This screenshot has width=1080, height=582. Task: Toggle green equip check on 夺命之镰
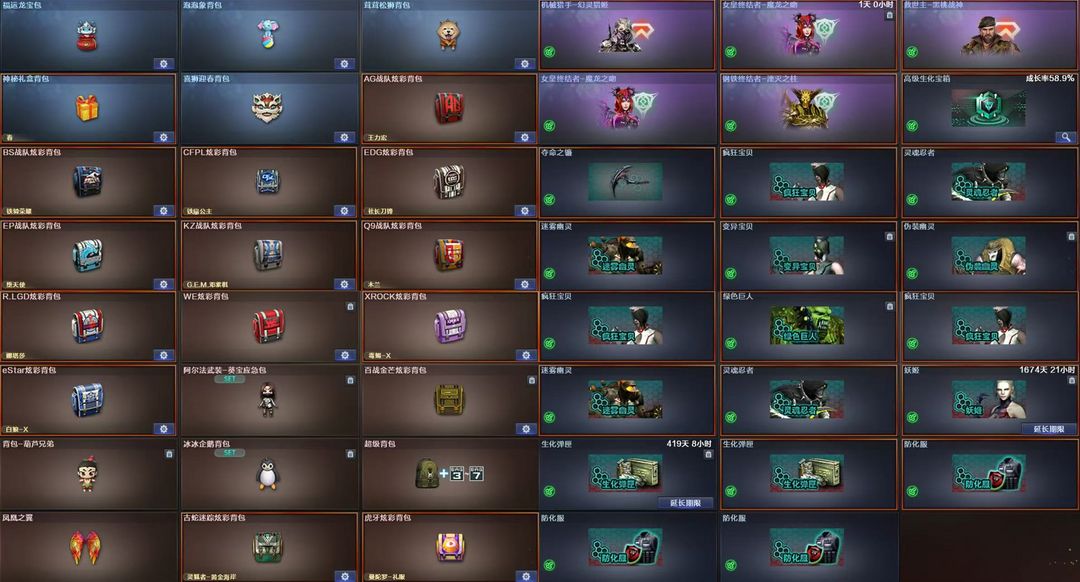tap(549, 200)
